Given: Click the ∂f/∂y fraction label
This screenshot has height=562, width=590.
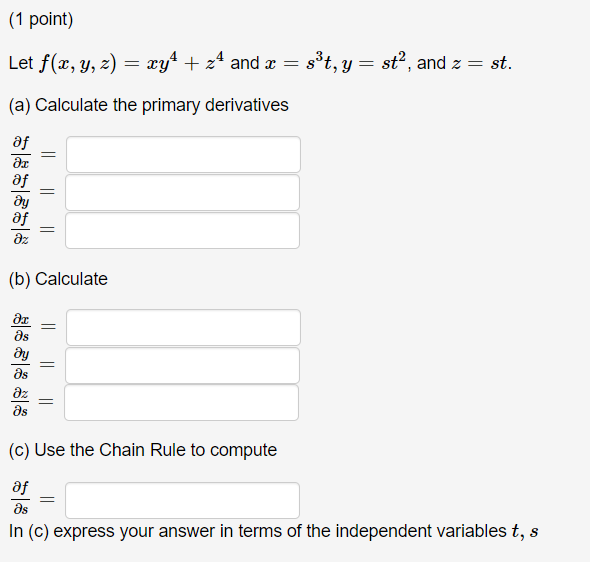Looking at the screenshot, I should coord(21,191).
